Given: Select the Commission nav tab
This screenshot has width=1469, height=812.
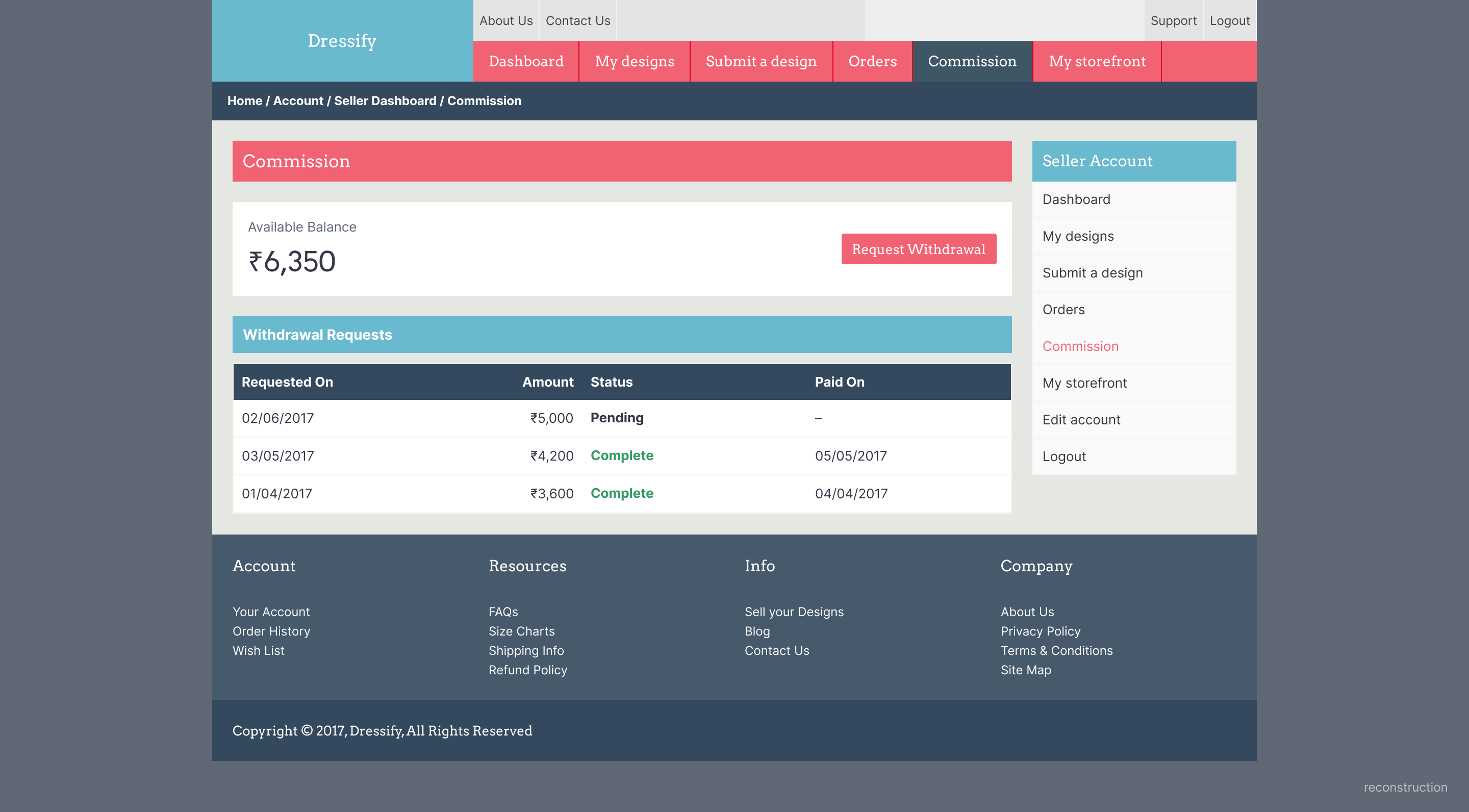Looking at the screenshot, I should point(972,61).
